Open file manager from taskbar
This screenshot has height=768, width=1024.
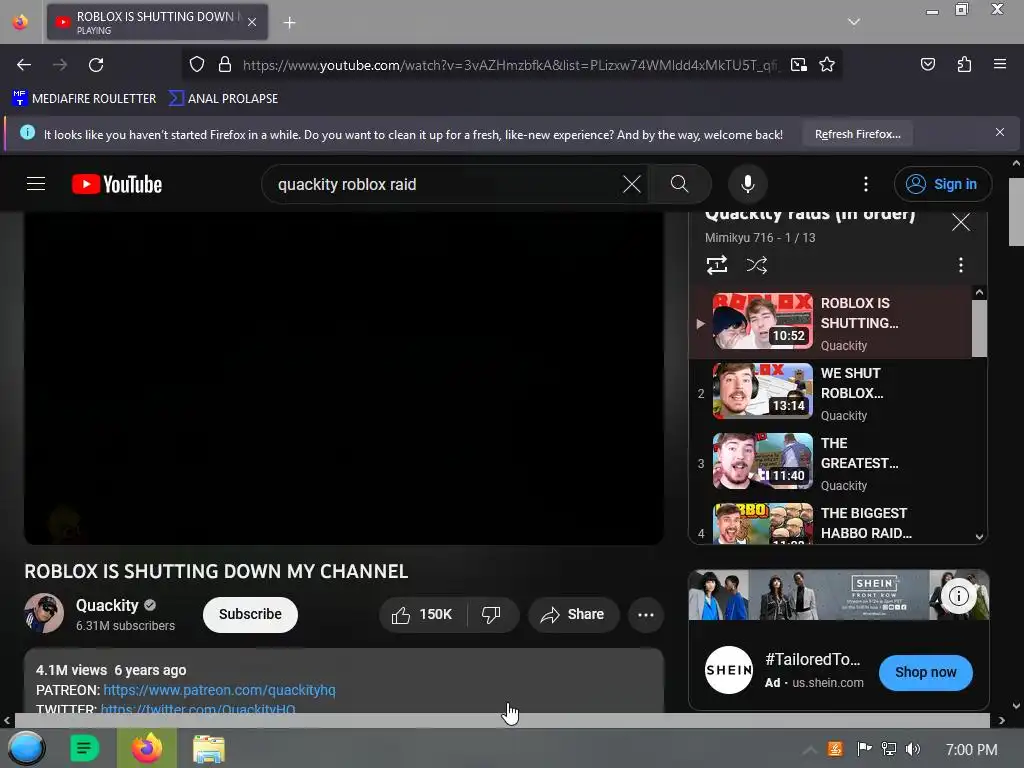tap(209, 748)
